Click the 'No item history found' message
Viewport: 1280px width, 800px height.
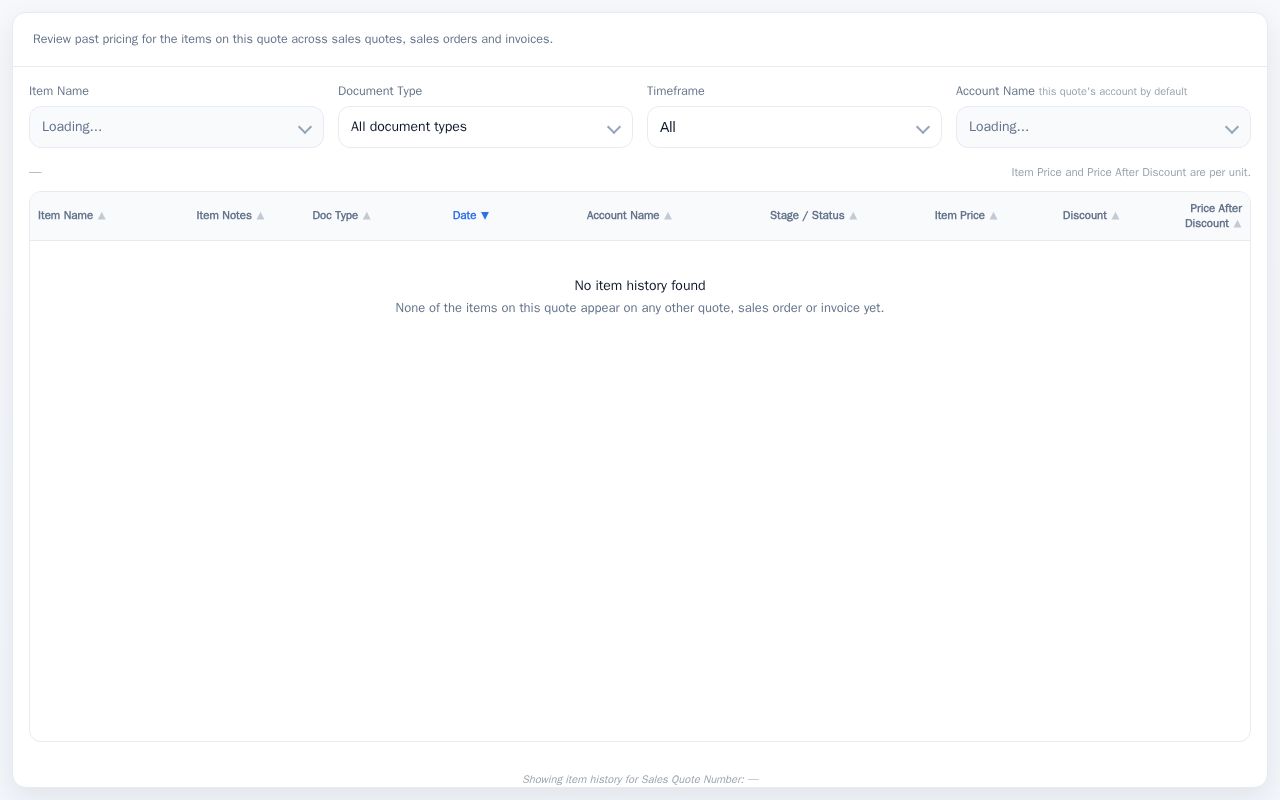click(x=640, y=286)
